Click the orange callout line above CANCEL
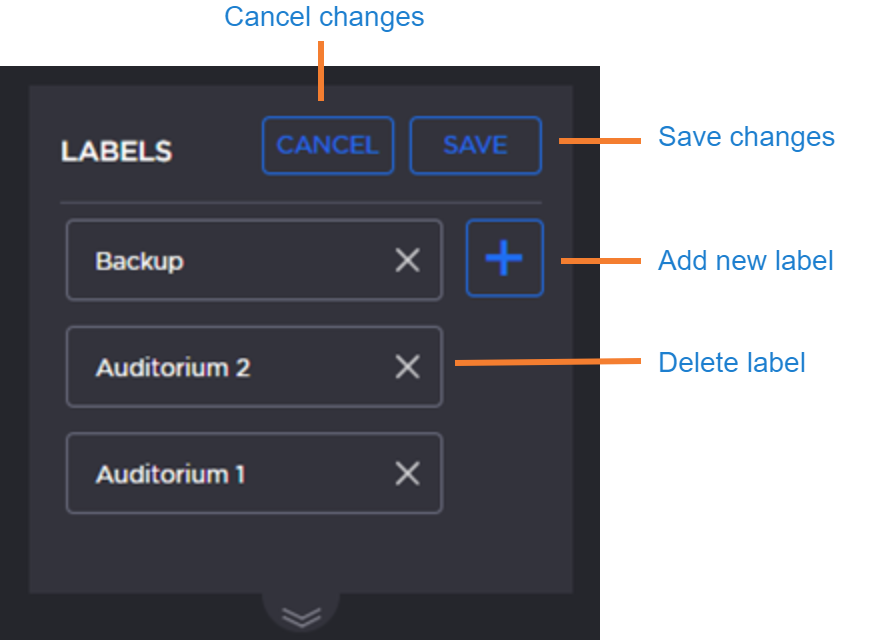Image resolution: width=884 pixels, height=642 pixels. tap(321, 70)
